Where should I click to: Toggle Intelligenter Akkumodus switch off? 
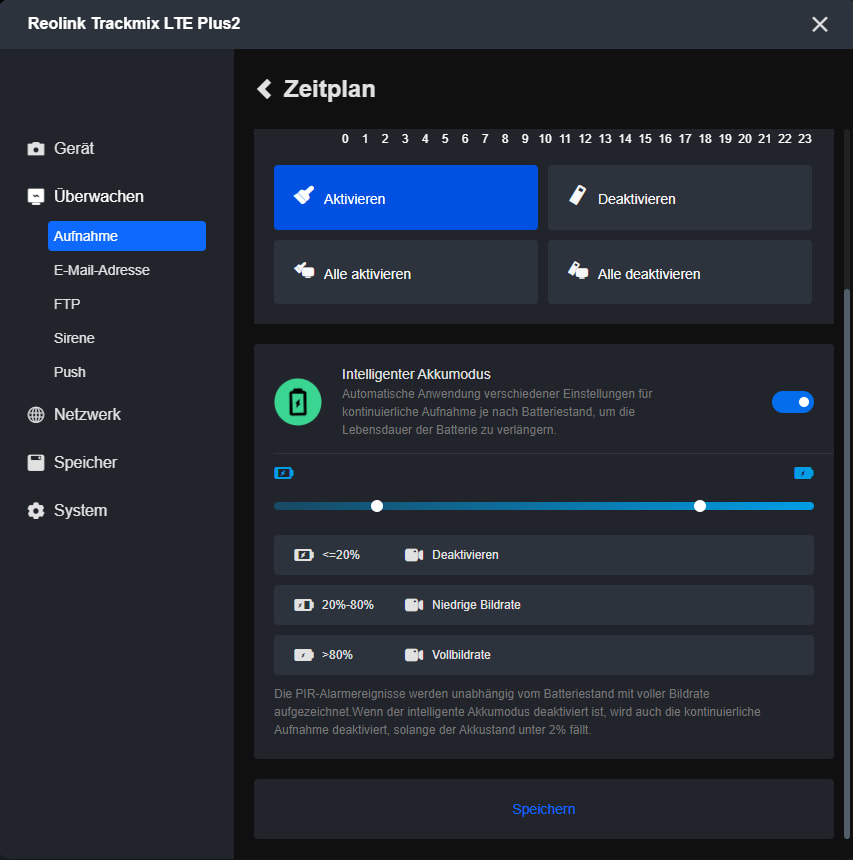tap(793, 402)
